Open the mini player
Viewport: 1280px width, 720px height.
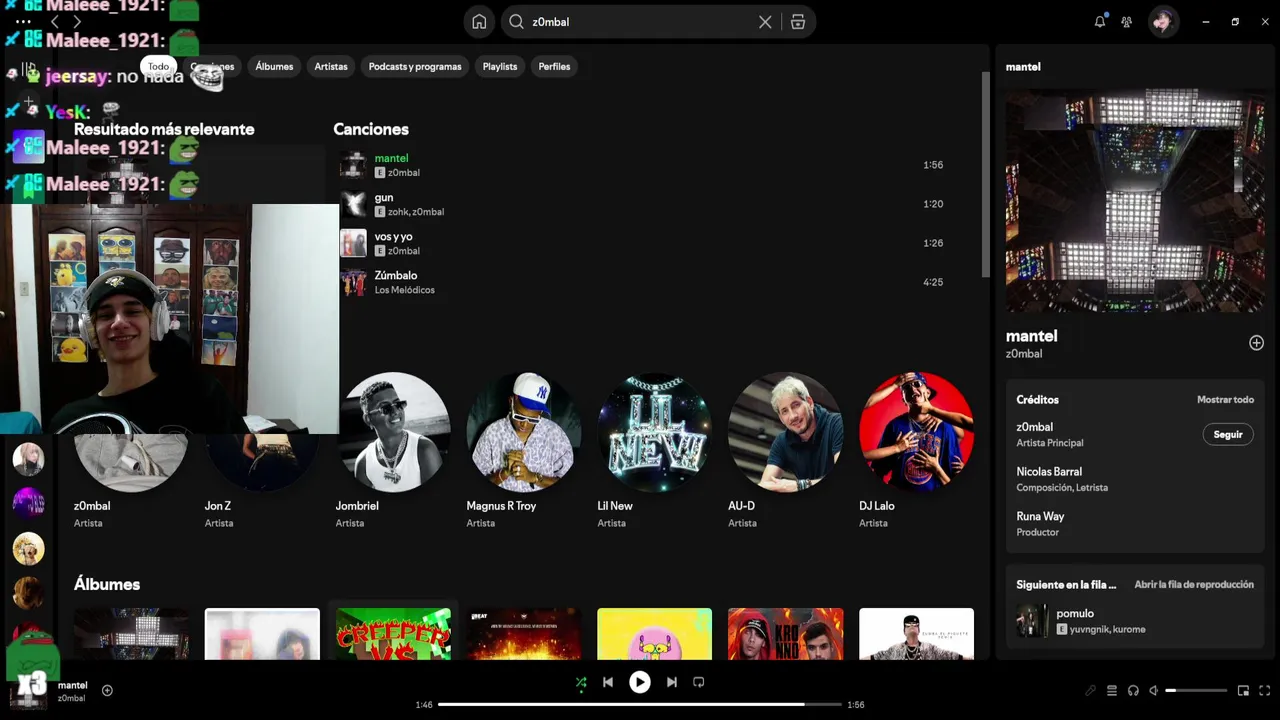(1243, 690)
